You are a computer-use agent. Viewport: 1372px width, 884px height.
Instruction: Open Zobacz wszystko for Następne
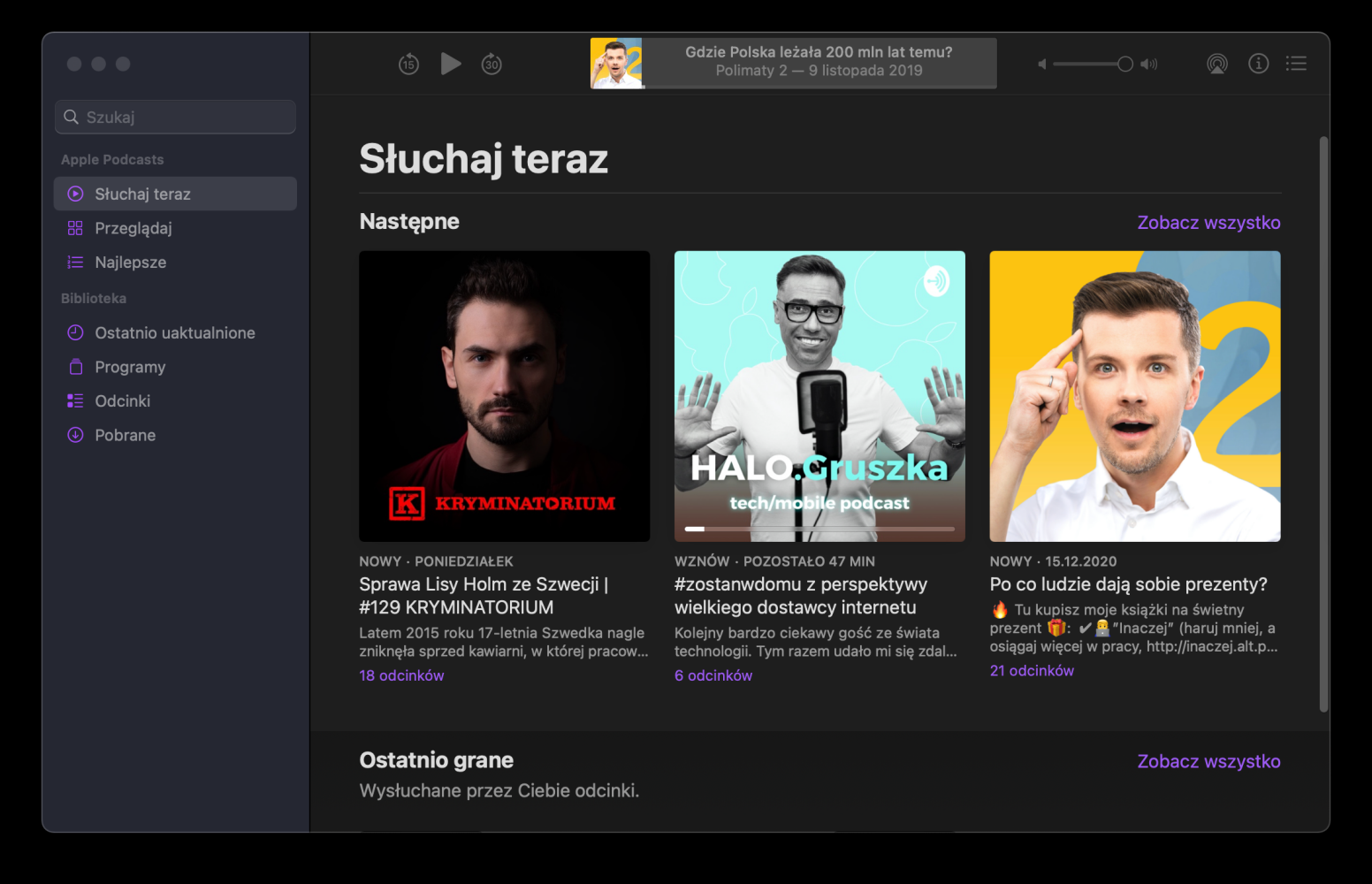pyautogui.click(x=1208, y=223)
